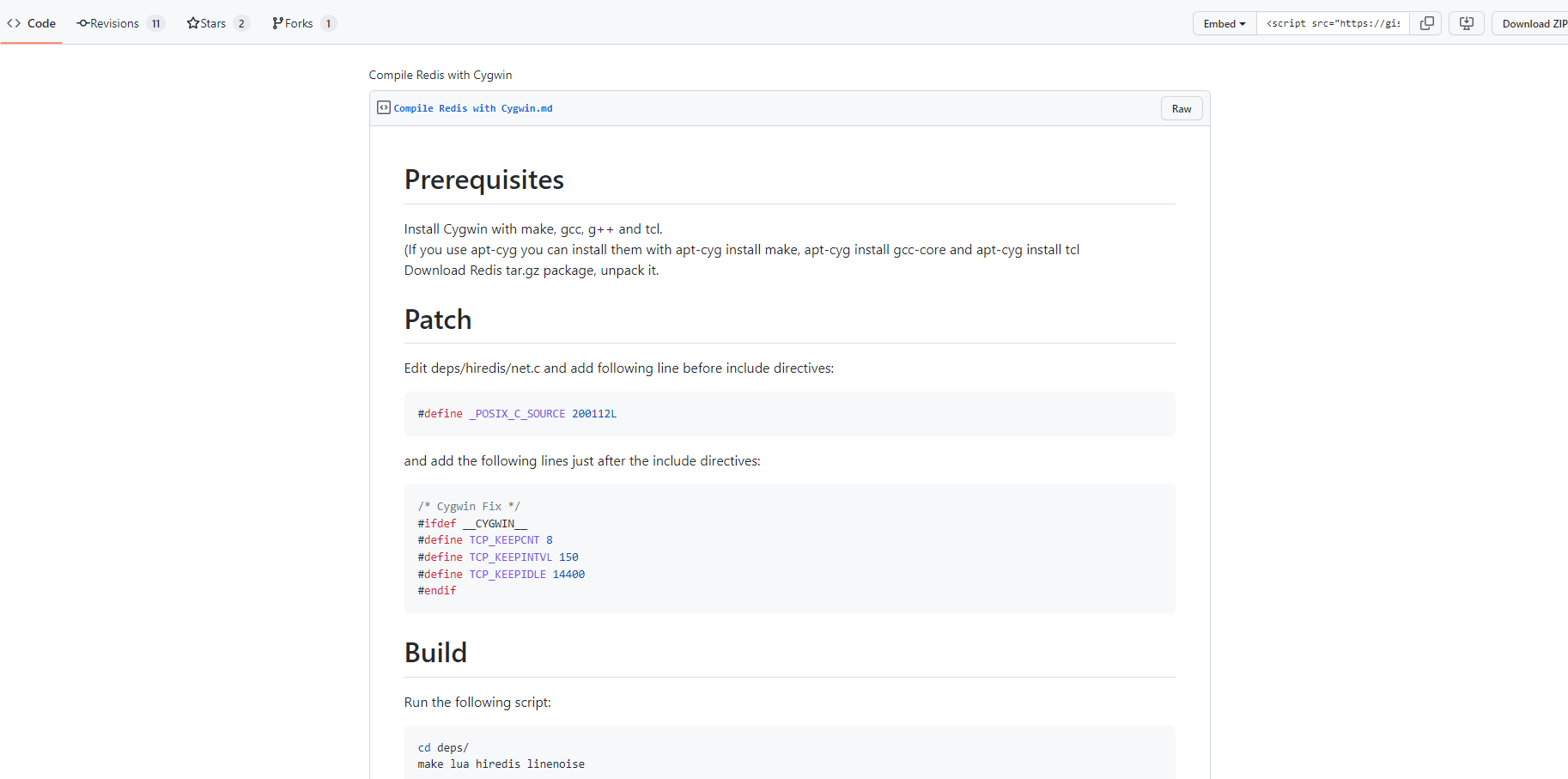
Task: Click the Code brackets icon
Action: [x=14, y=23]
